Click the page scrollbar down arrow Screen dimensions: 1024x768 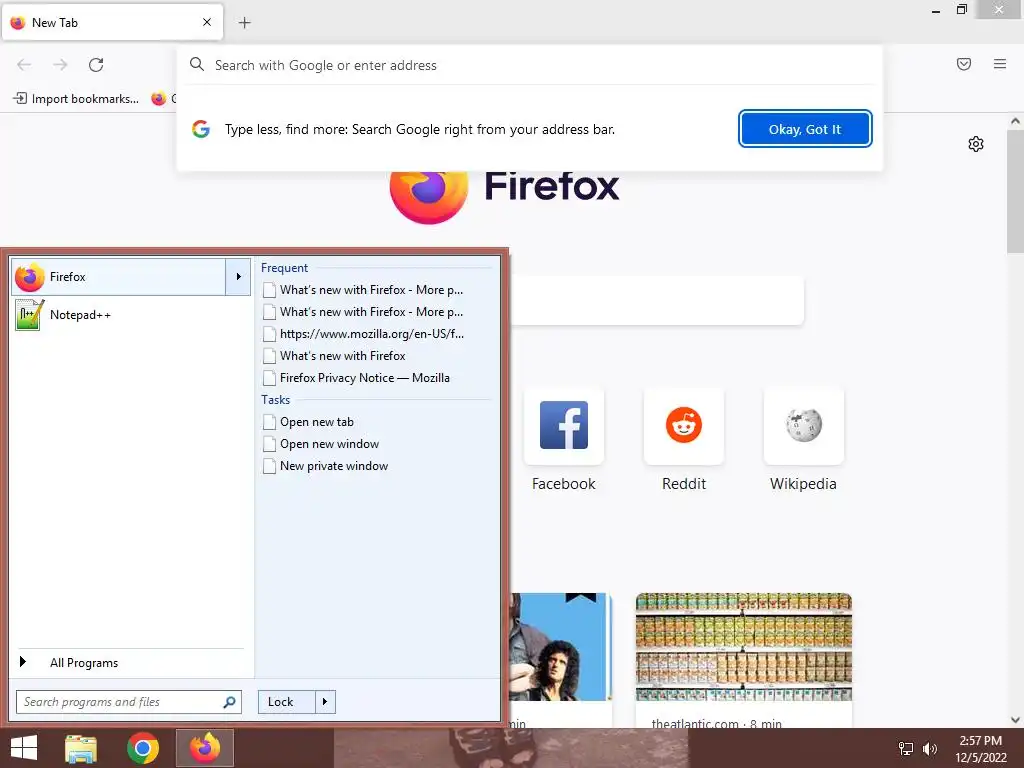point(1016,720)
